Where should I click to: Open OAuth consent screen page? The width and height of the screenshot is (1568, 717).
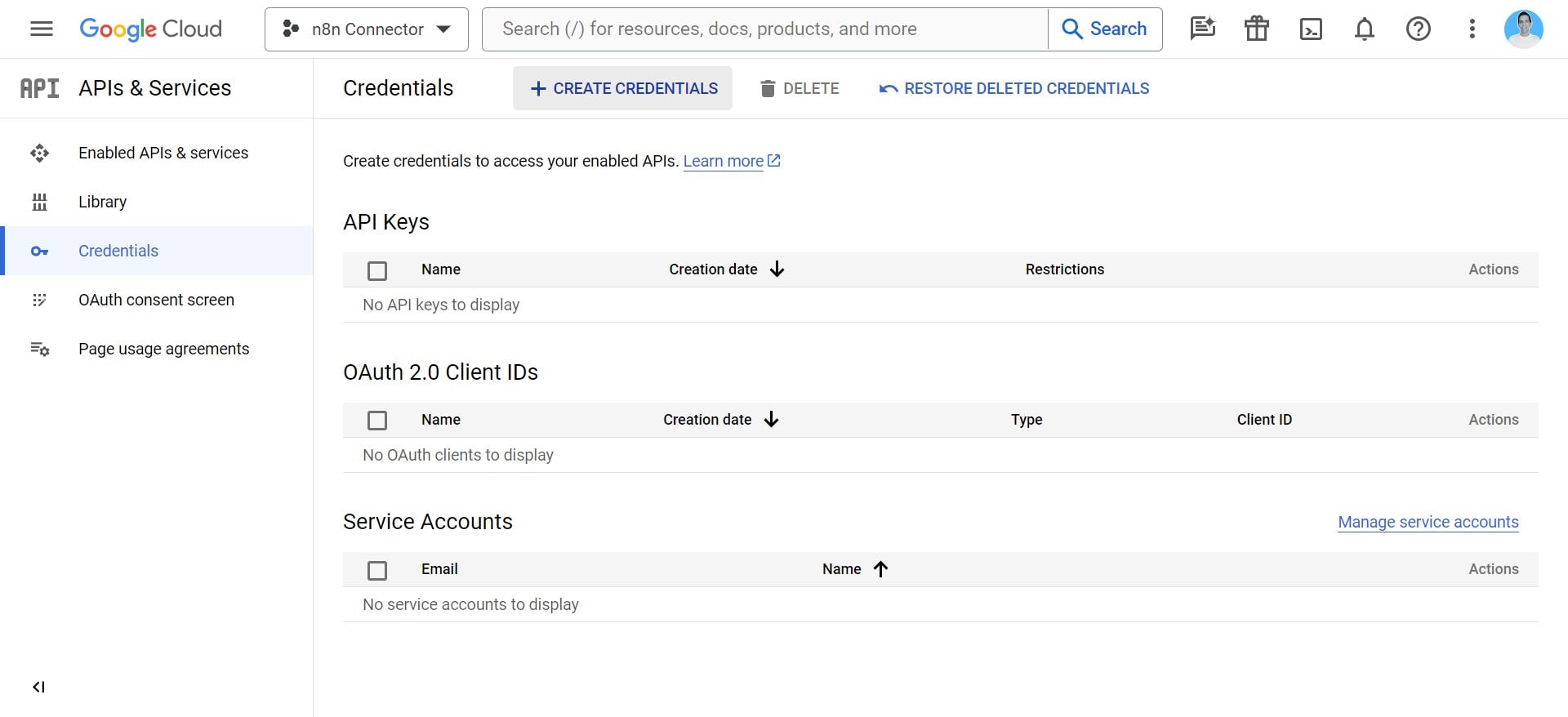click(x=157, y=300)
